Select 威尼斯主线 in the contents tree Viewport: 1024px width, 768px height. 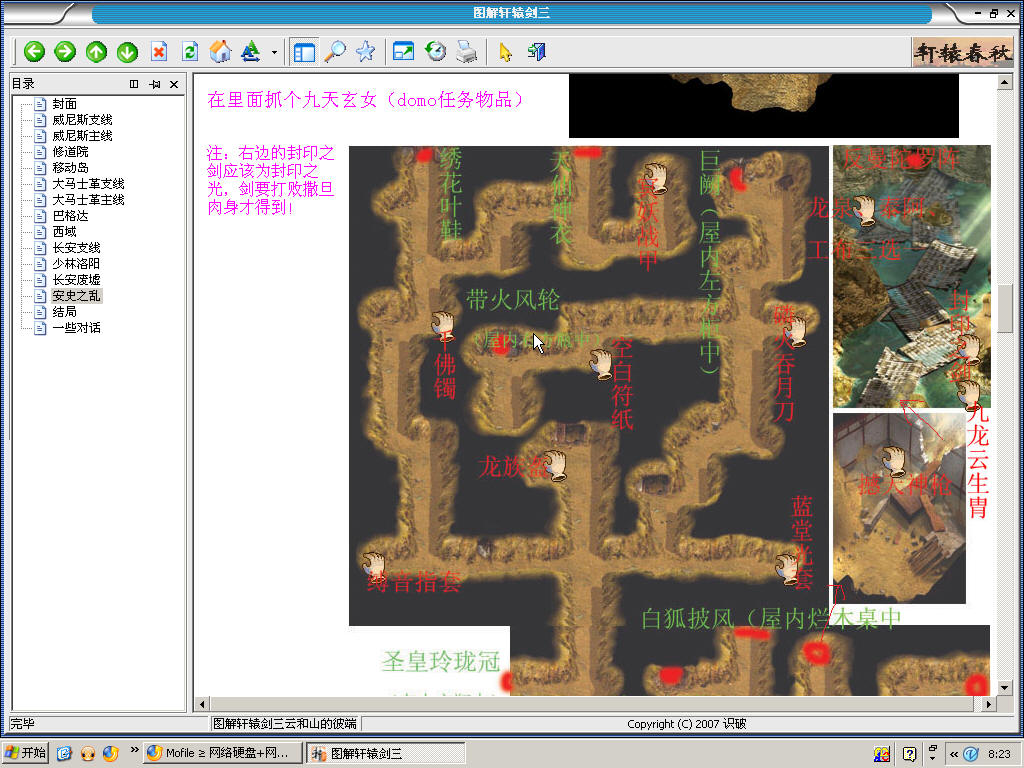pos(82,136)
